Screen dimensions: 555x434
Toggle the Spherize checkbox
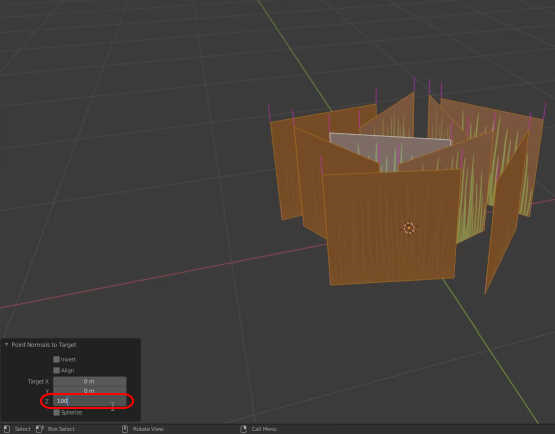tap(56, 412)
